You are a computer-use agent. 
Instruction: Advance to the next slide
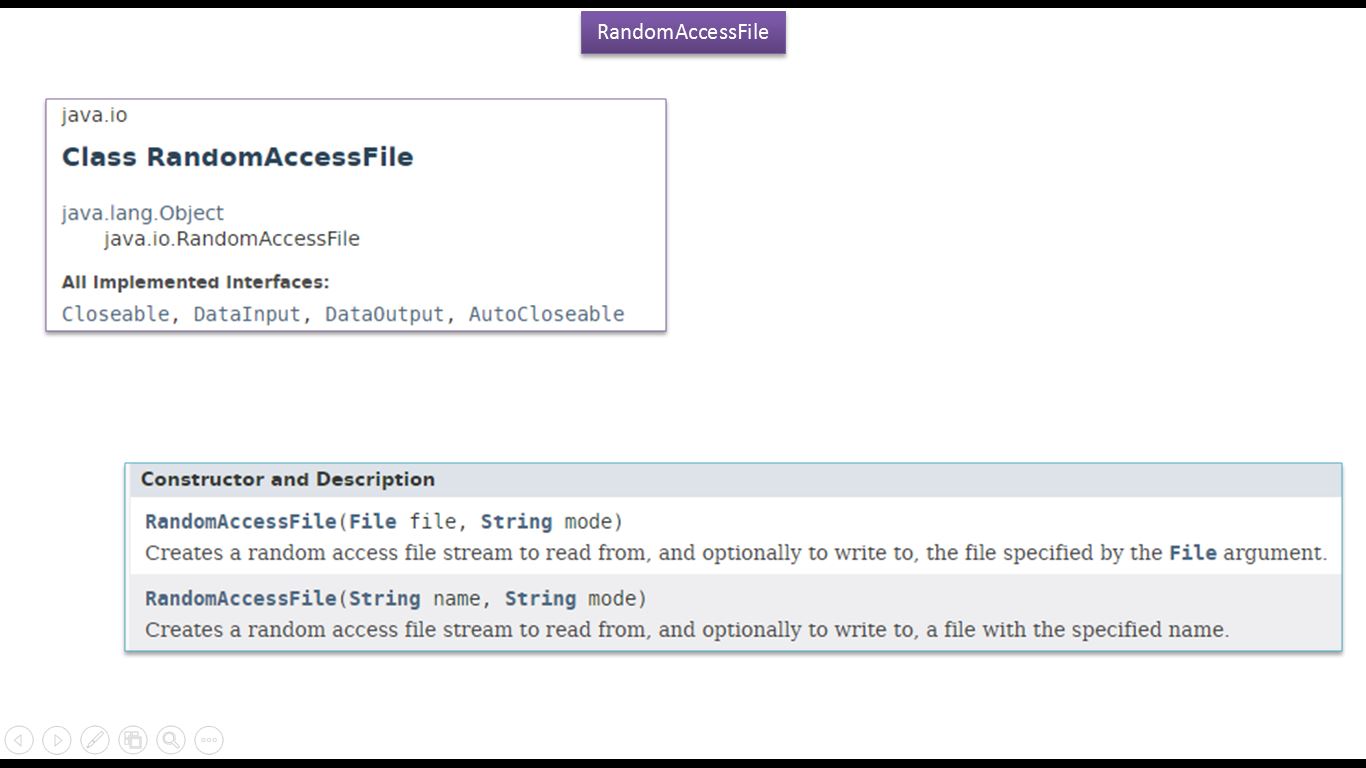[x=57, y=740]
